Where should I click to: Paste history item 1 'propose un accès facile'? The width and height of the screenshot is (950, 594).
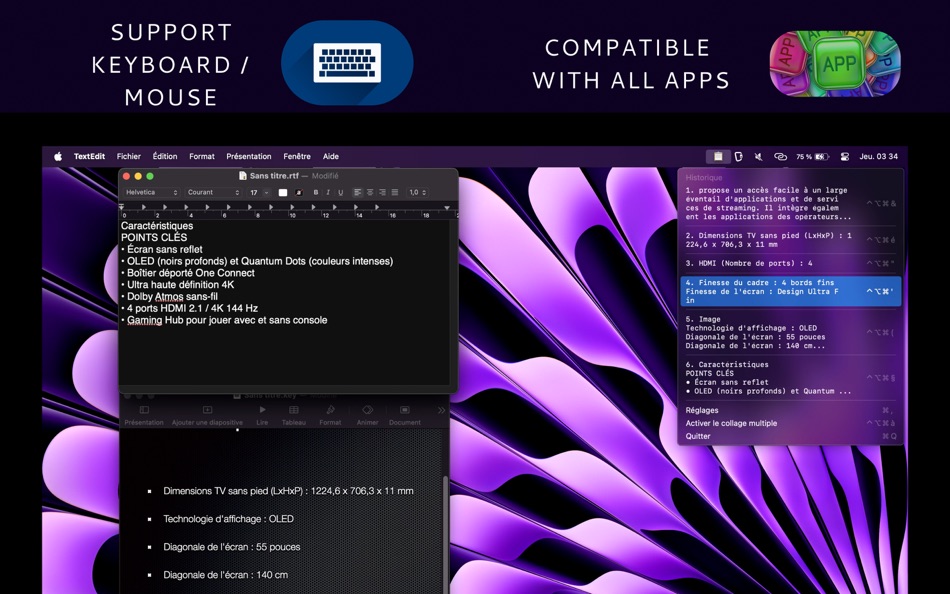(790, 204)
